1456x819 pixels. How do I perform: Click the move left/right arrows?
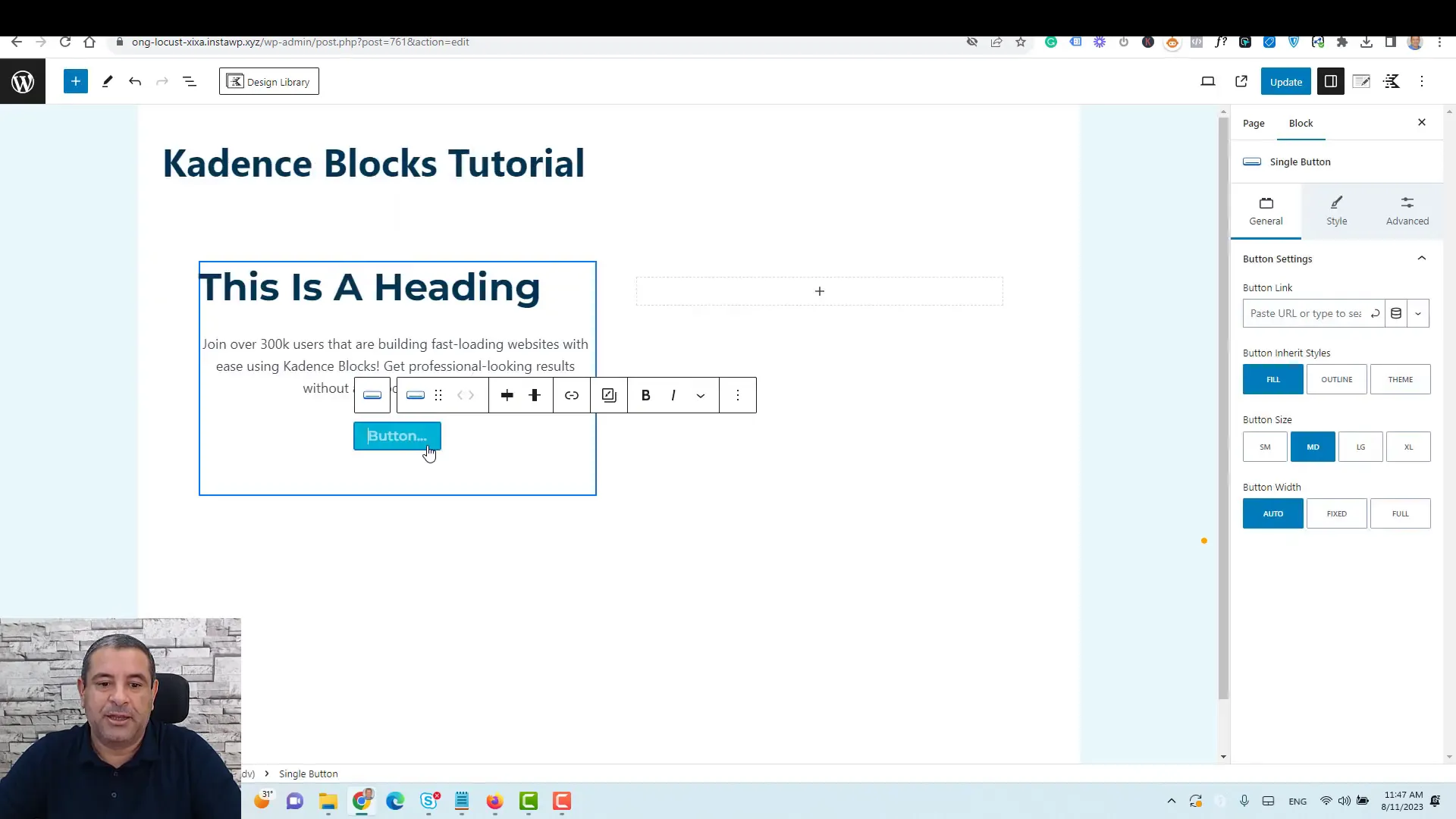point(466,395)
